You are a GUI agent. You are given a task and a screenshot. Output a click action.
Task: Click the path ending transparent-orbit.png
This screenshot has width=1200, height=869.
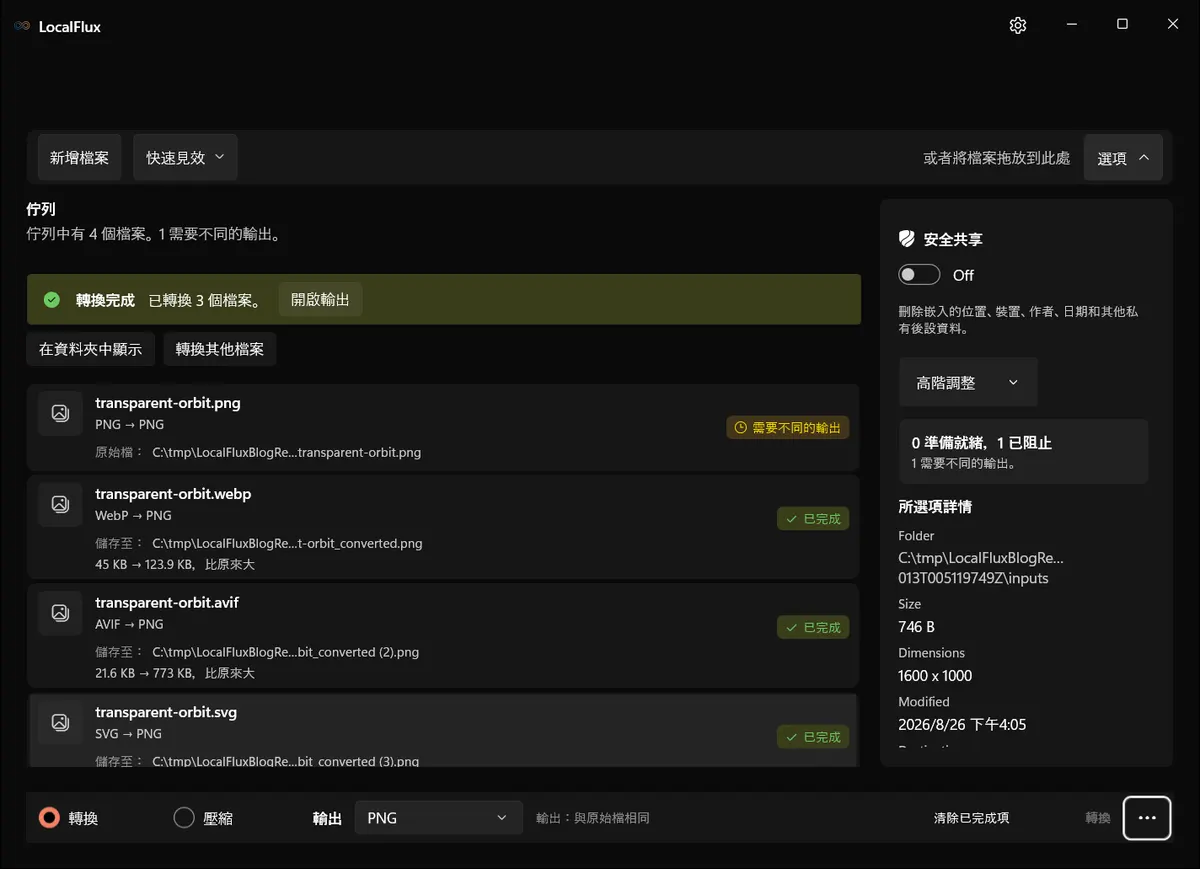(286, 452)
